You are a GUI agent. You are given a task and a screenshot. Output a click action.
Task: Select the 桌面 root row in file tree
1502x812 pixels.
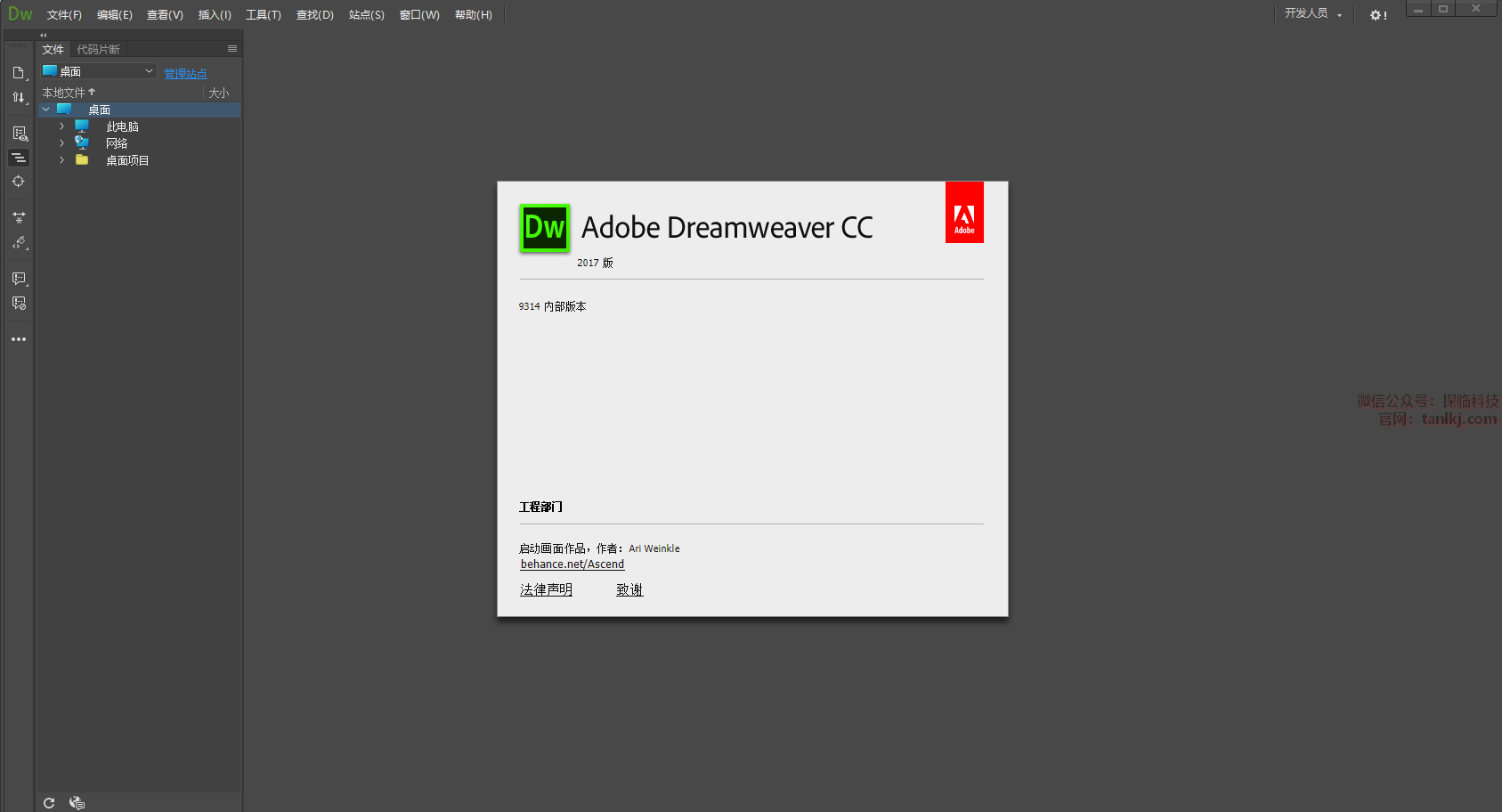pos(139,110)
